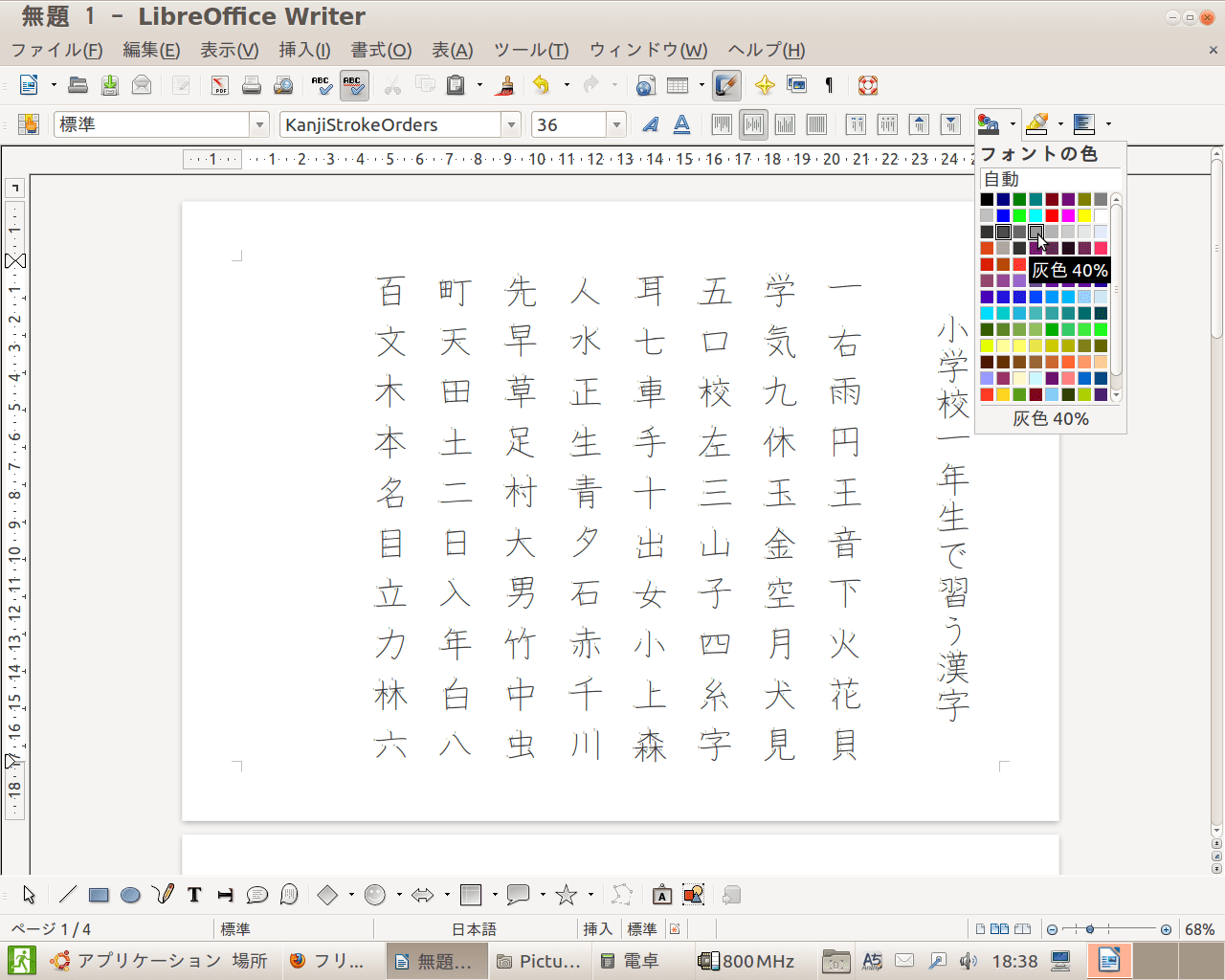The width and height of the screenshot is (1225, 980).
Task: Open 編集(E) menu
Action: (x=151, y=50)
